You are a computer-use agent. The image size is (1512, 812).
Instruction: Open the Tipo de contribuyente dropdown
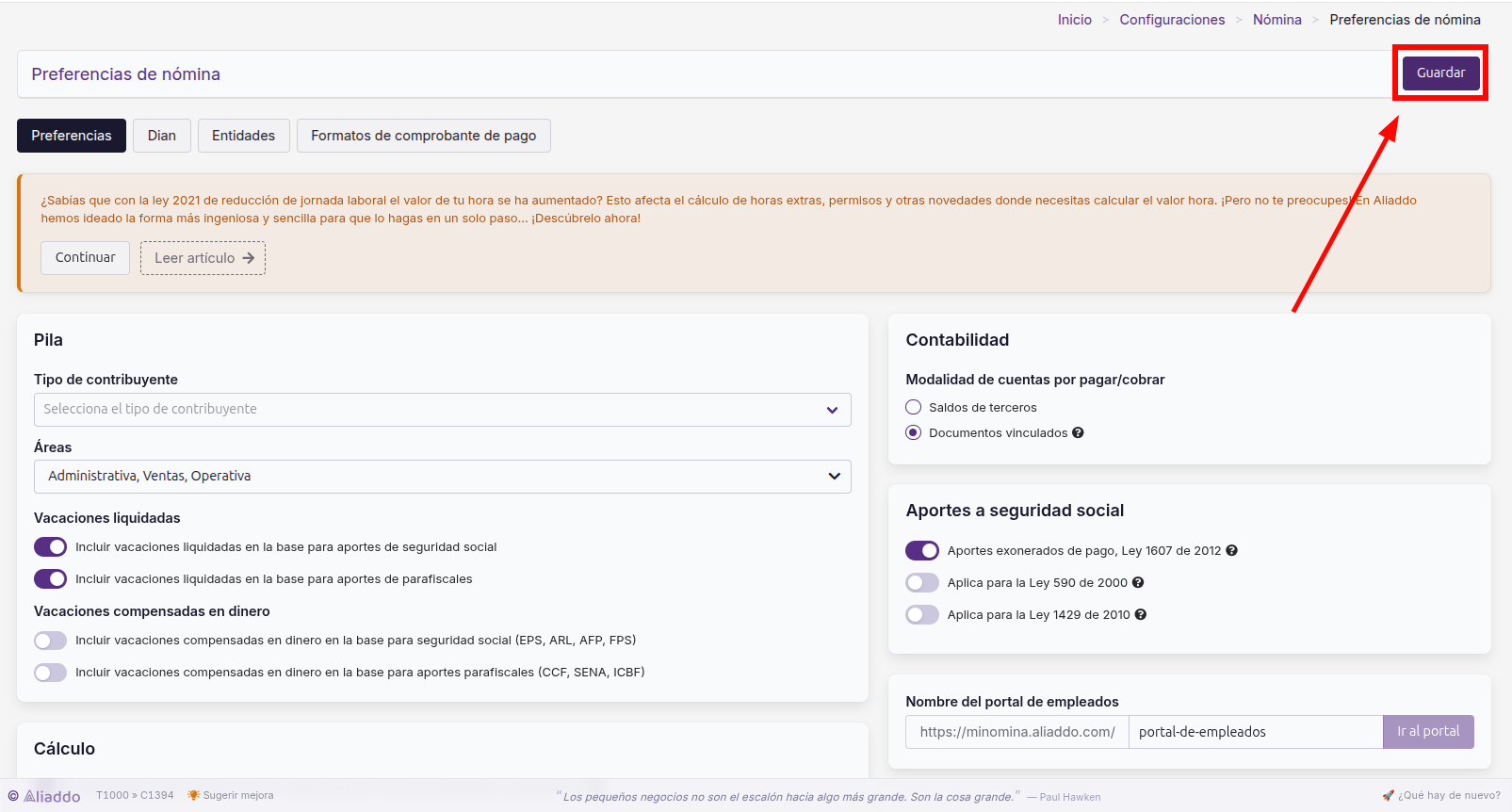pos(443,410)
